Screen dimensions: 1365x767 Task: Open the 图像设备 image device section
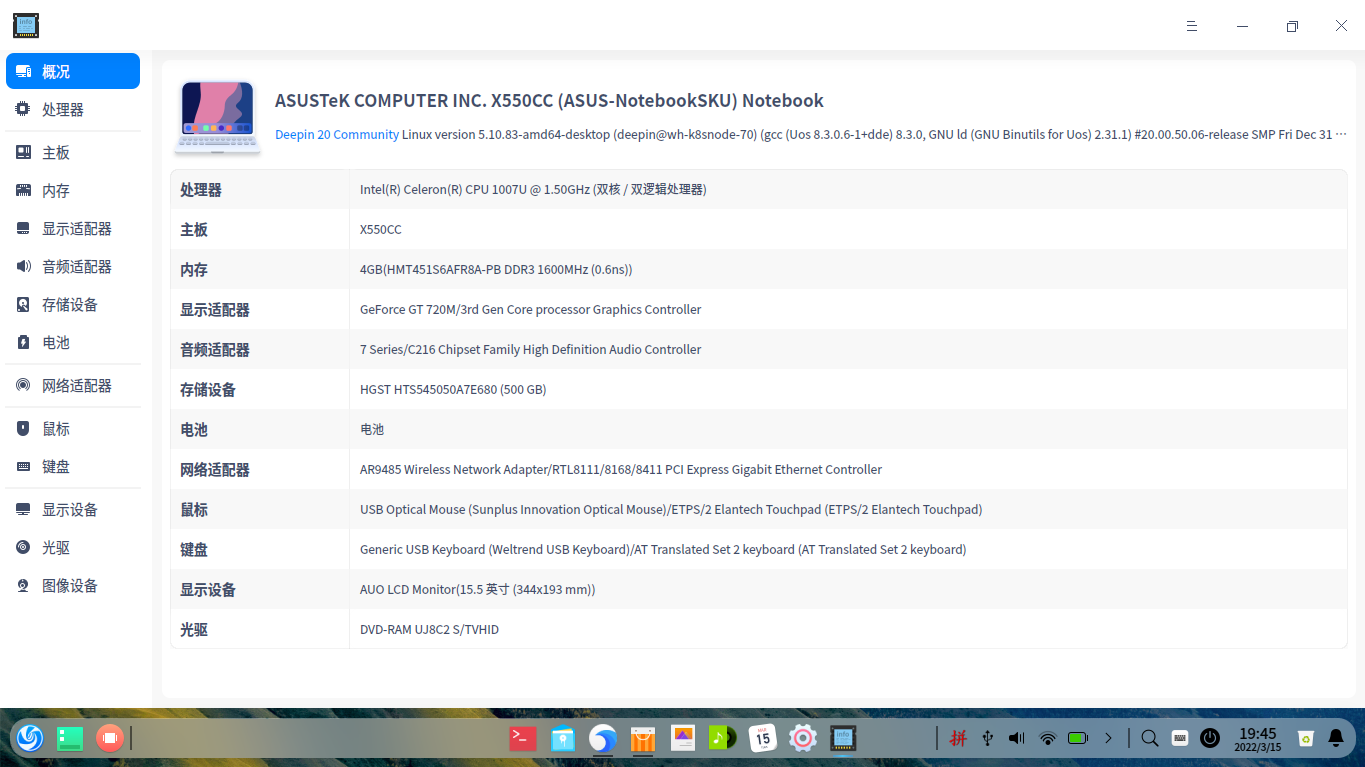pyautogui.click(x=73, y=585)
